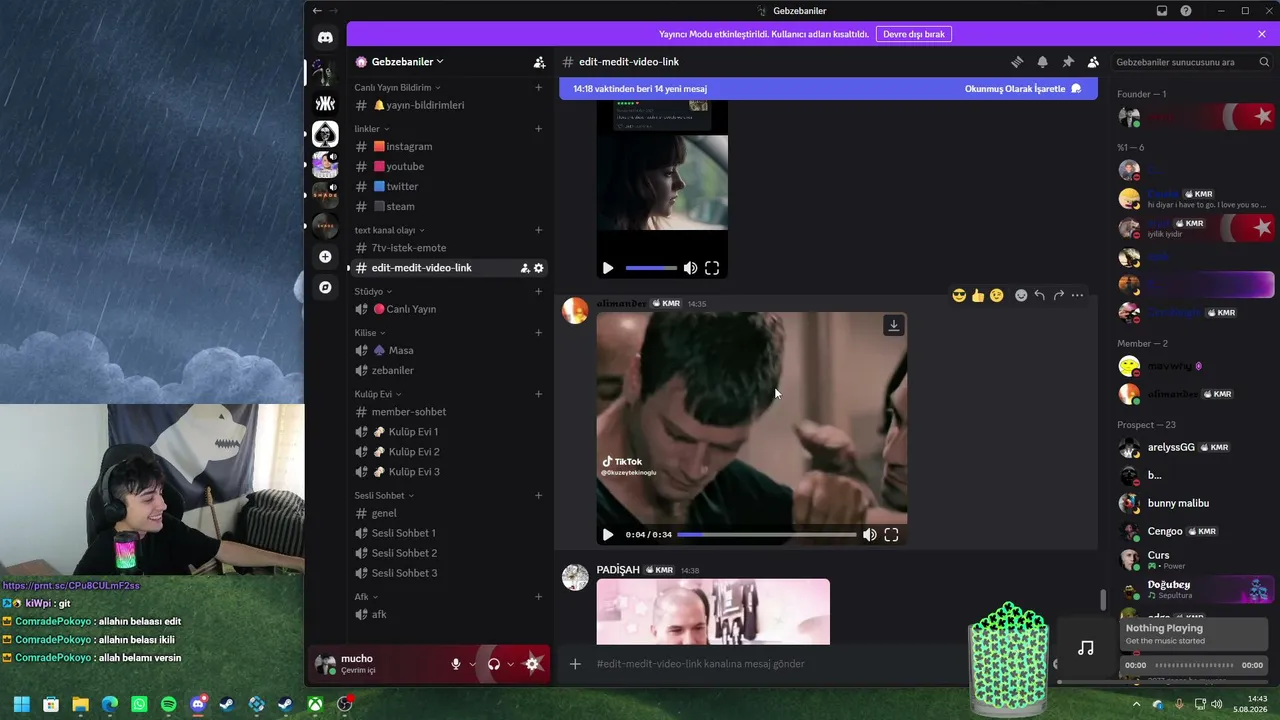Open Discord direct messages home icon

[x=325, y=38]
